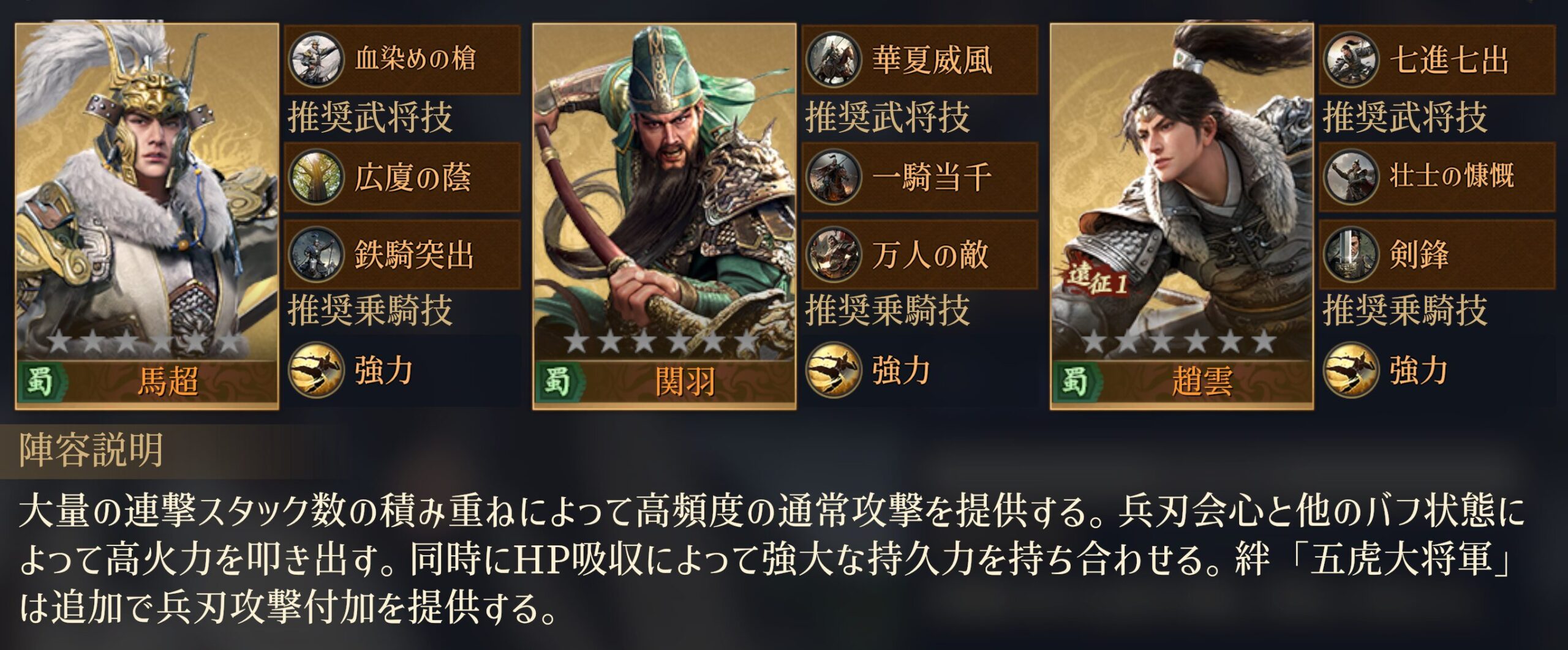Click the 血染めの槍 skill icon

coord(315,60)
